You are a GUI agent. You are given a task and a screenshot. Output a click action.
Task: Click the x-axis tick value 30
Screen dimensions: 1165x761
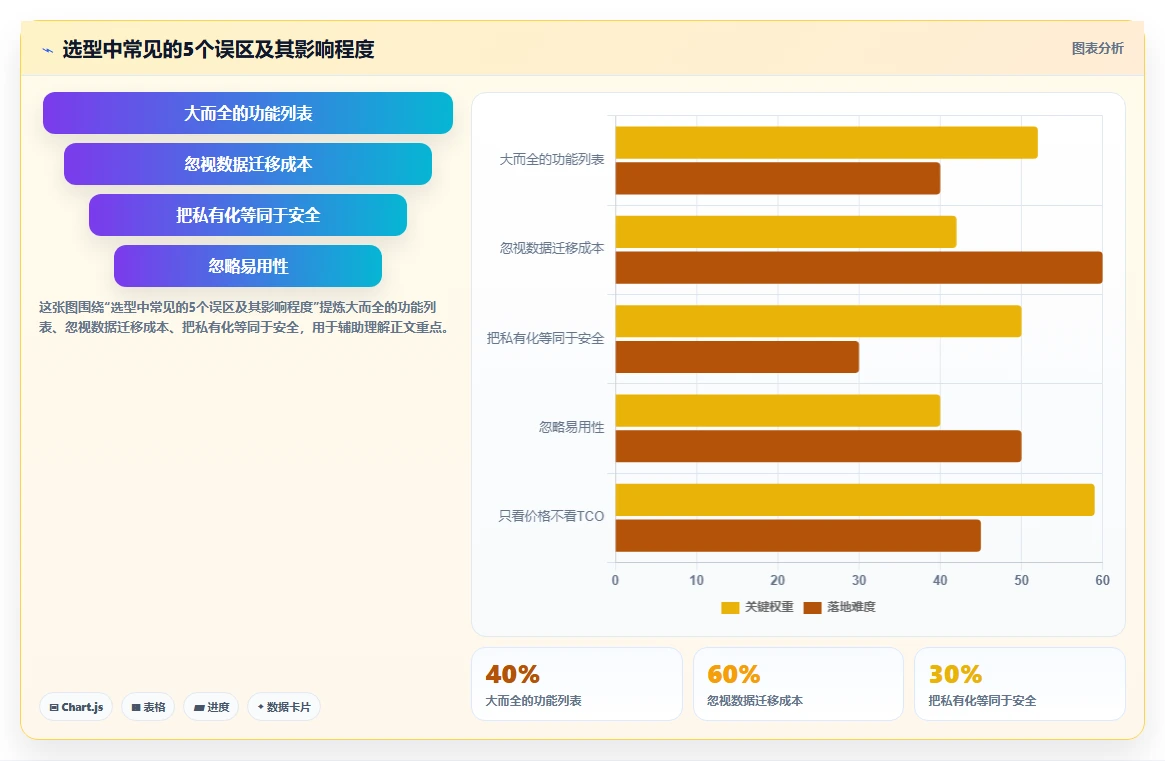(859, 580)
